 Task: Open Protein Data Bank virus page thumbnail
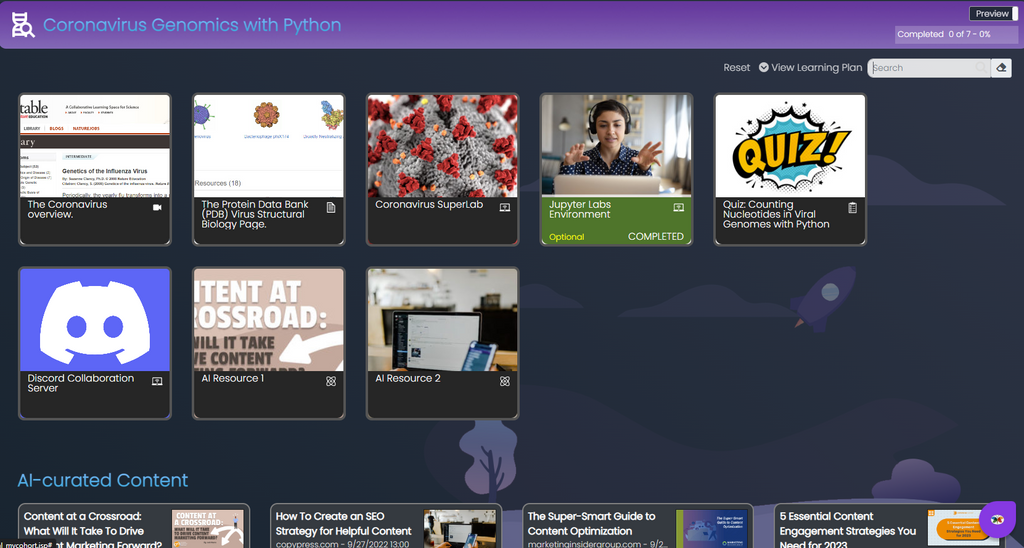click(268, 146)
